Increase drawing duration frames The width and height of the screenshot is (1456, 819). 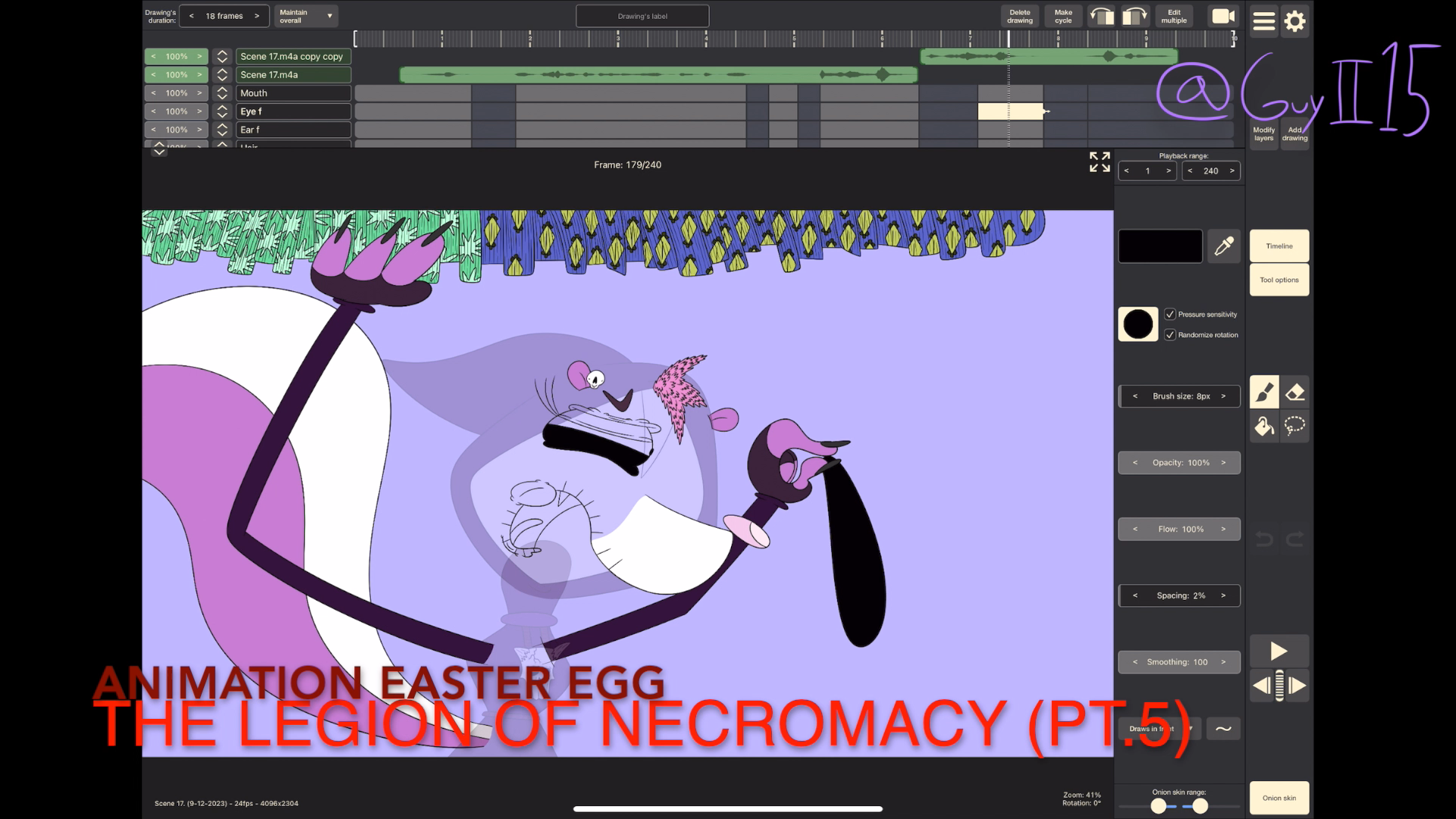(257, 16)
